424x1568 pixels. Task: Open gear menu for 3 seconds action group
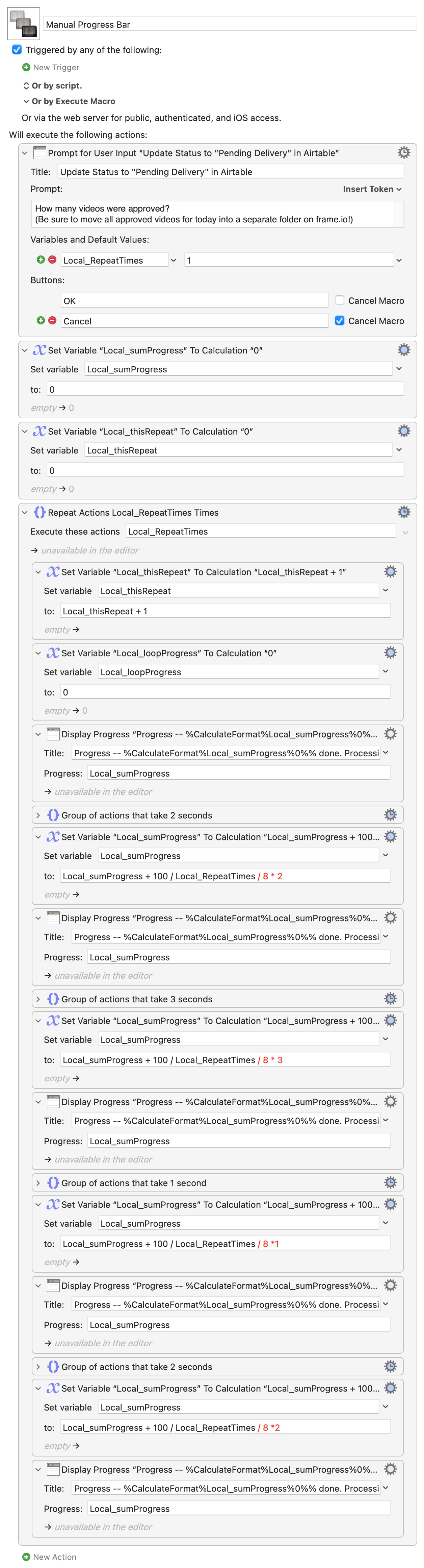[x=390, y=998]
